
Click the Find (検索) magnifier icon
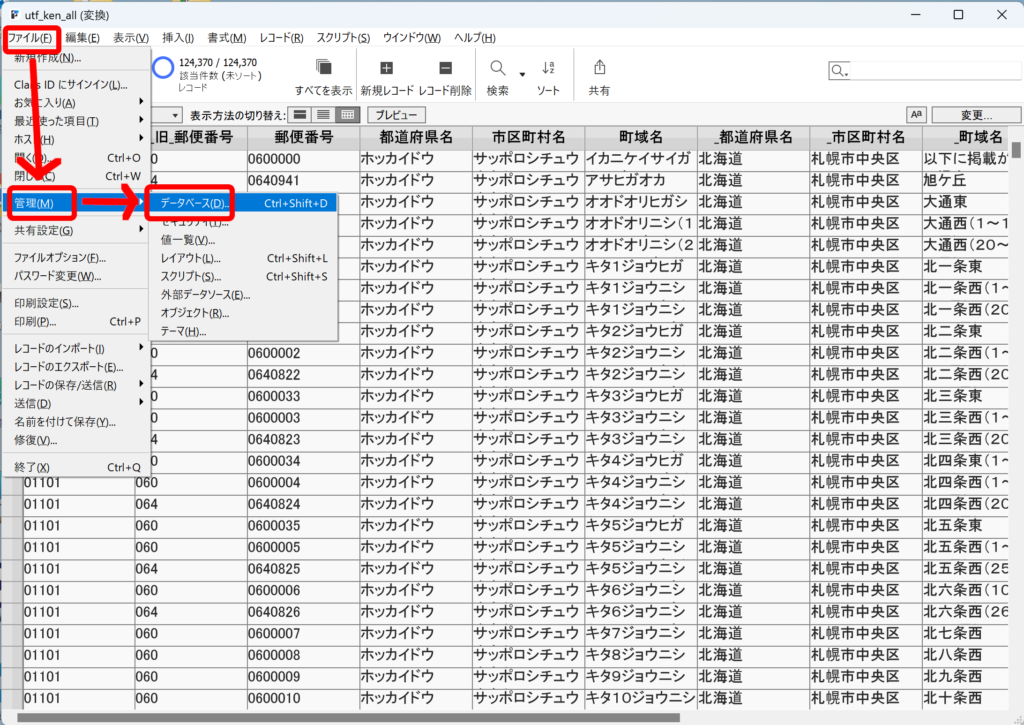pyautogui.click(x=497, y=68)
